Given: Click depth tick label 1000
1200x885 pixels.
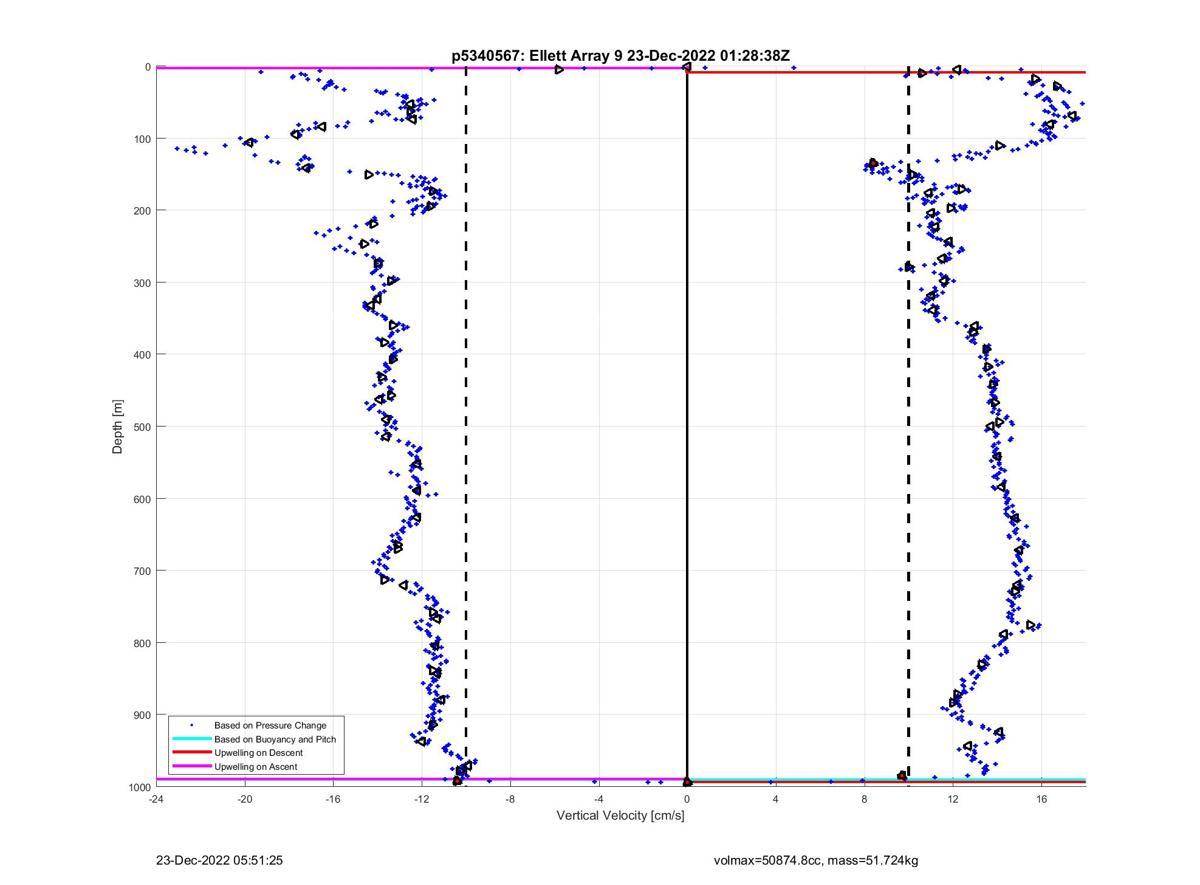Looking at the screenshot, I should (139, 787).
